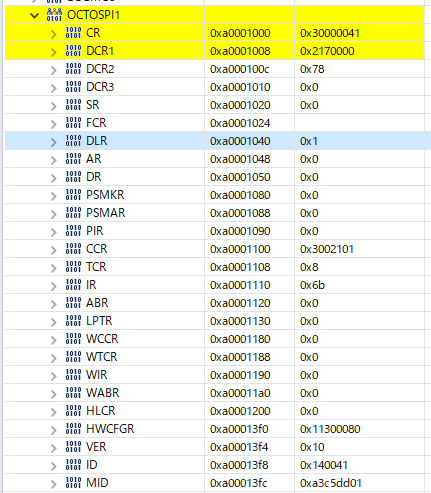The image size is (431, 493).
Task: Click CCR value 0x3002101
Action: [327, 249]
